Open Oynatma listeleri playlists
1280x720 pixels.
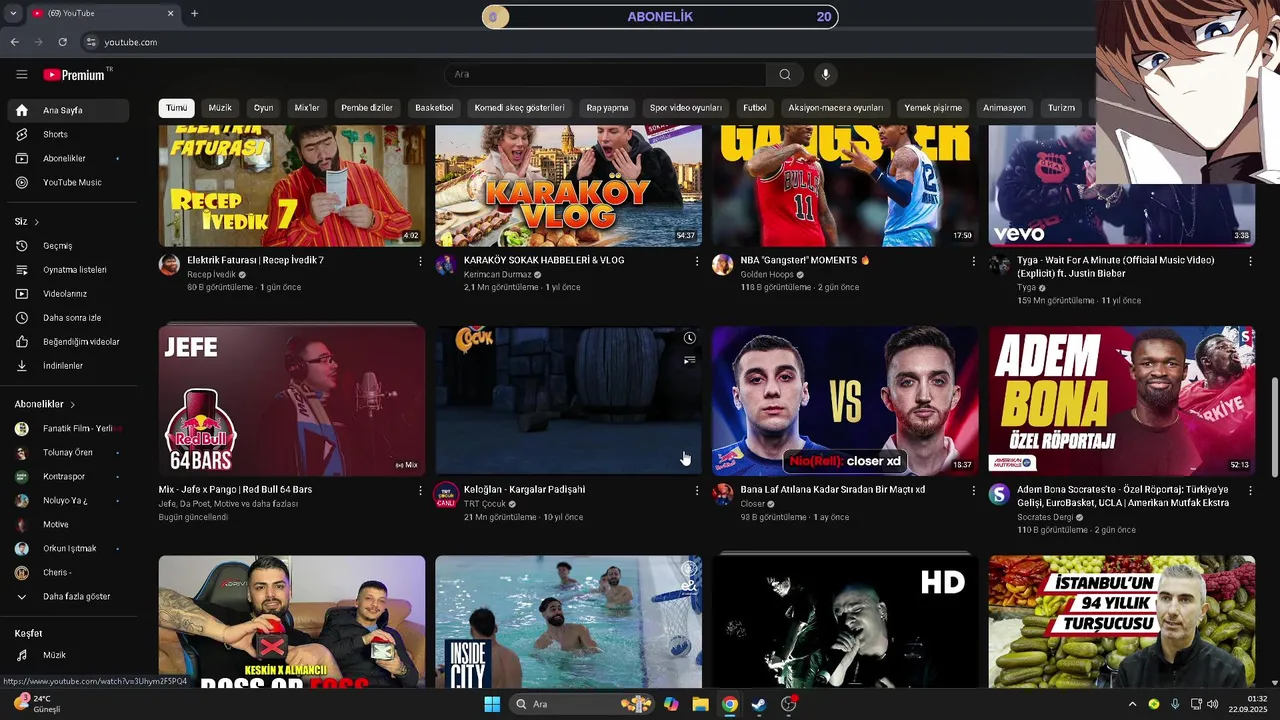pos(69,270)
